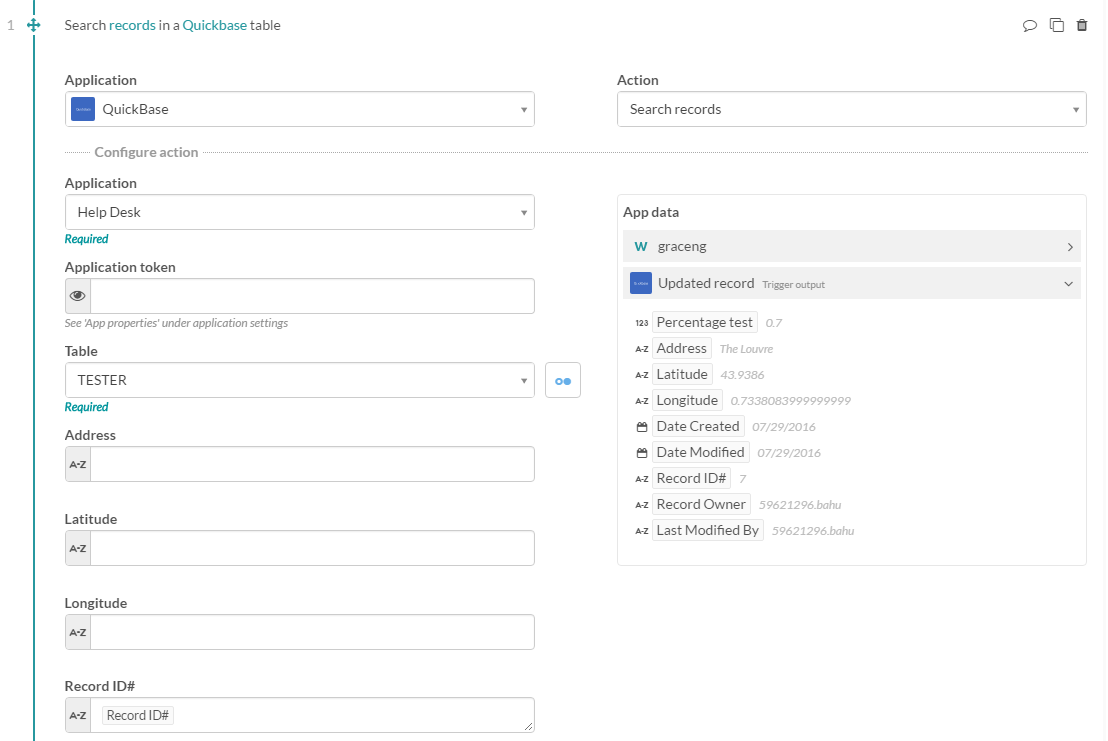Delete step with the trash icon

[1082, 25]
